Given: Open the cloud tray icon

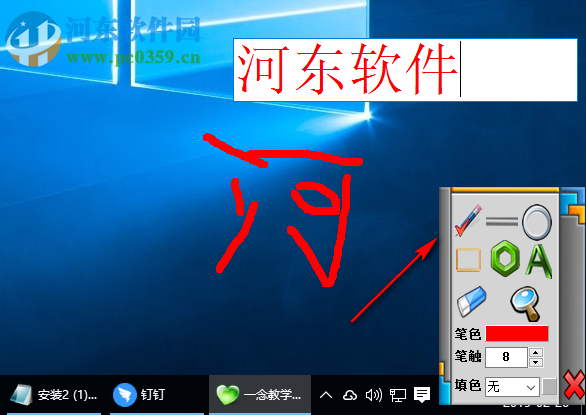Looking at the screenshot, I should pyautogui.click(x=350, y=395).
